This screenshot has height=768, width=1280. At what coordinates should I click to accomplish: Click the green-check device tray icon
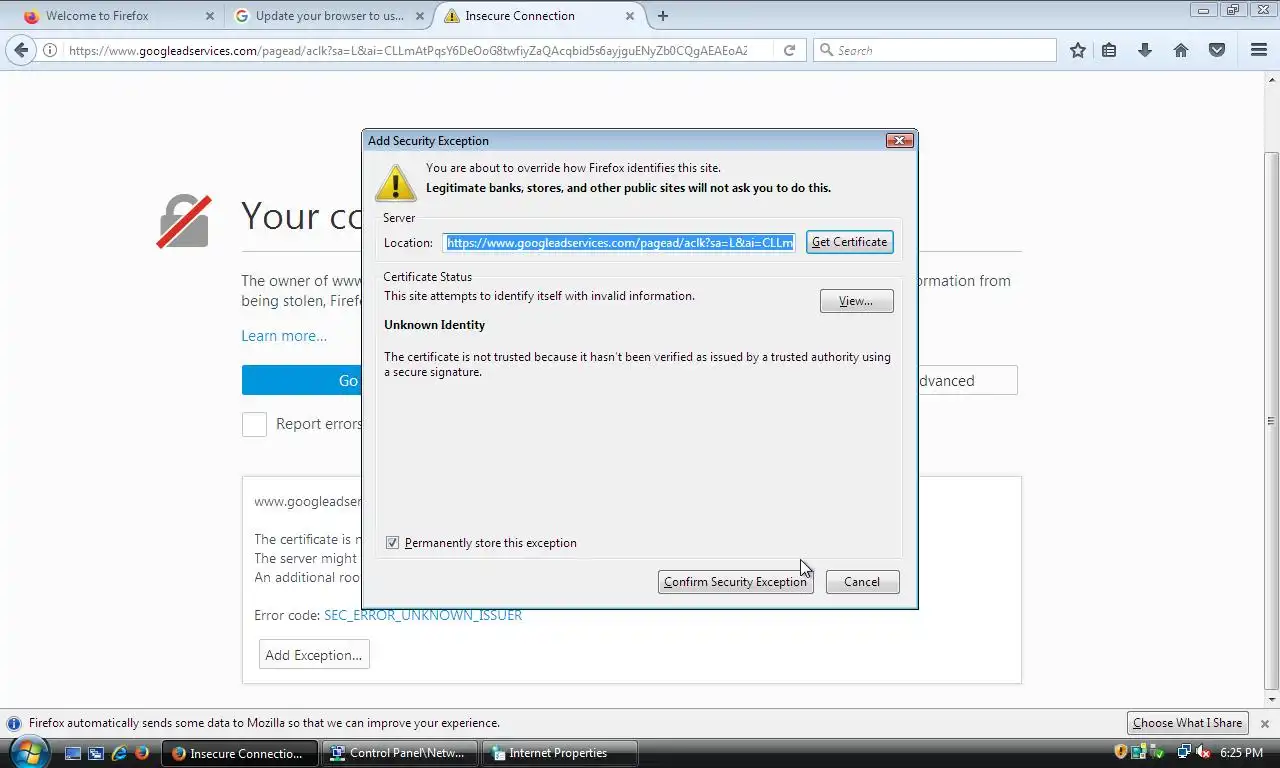[1158, 752]
